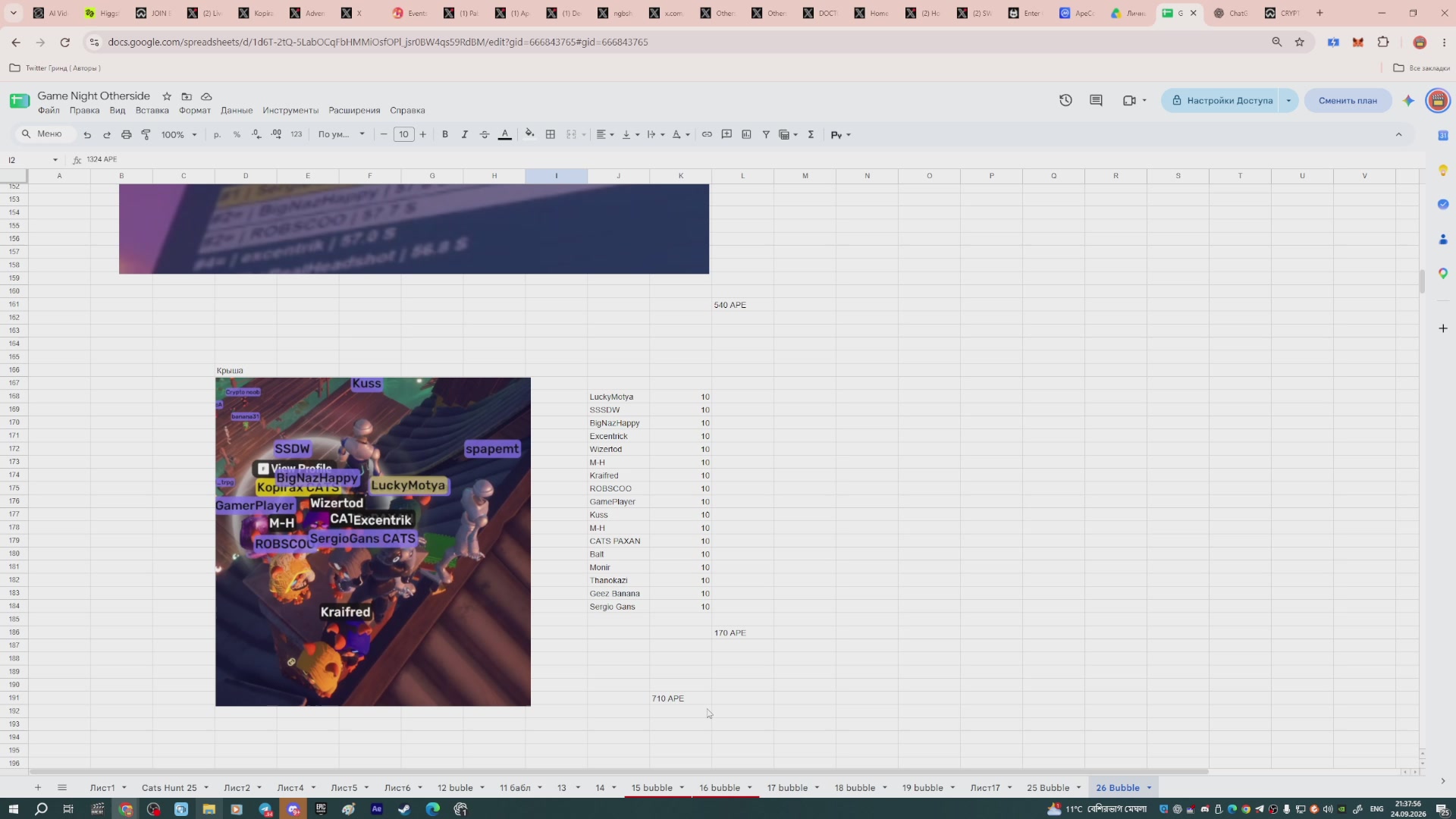Open Windows Start menu
1456x819 pixels.
14,809
